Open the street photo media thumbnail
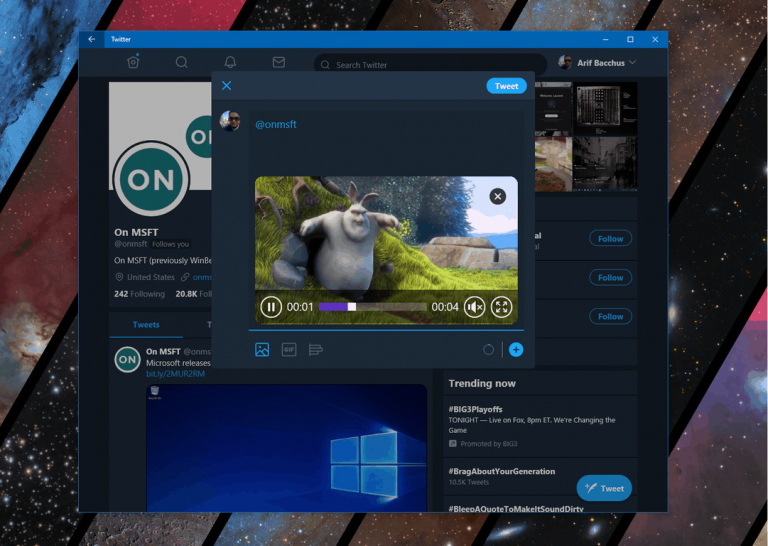The image size is (768, 546). coord(605,163)
